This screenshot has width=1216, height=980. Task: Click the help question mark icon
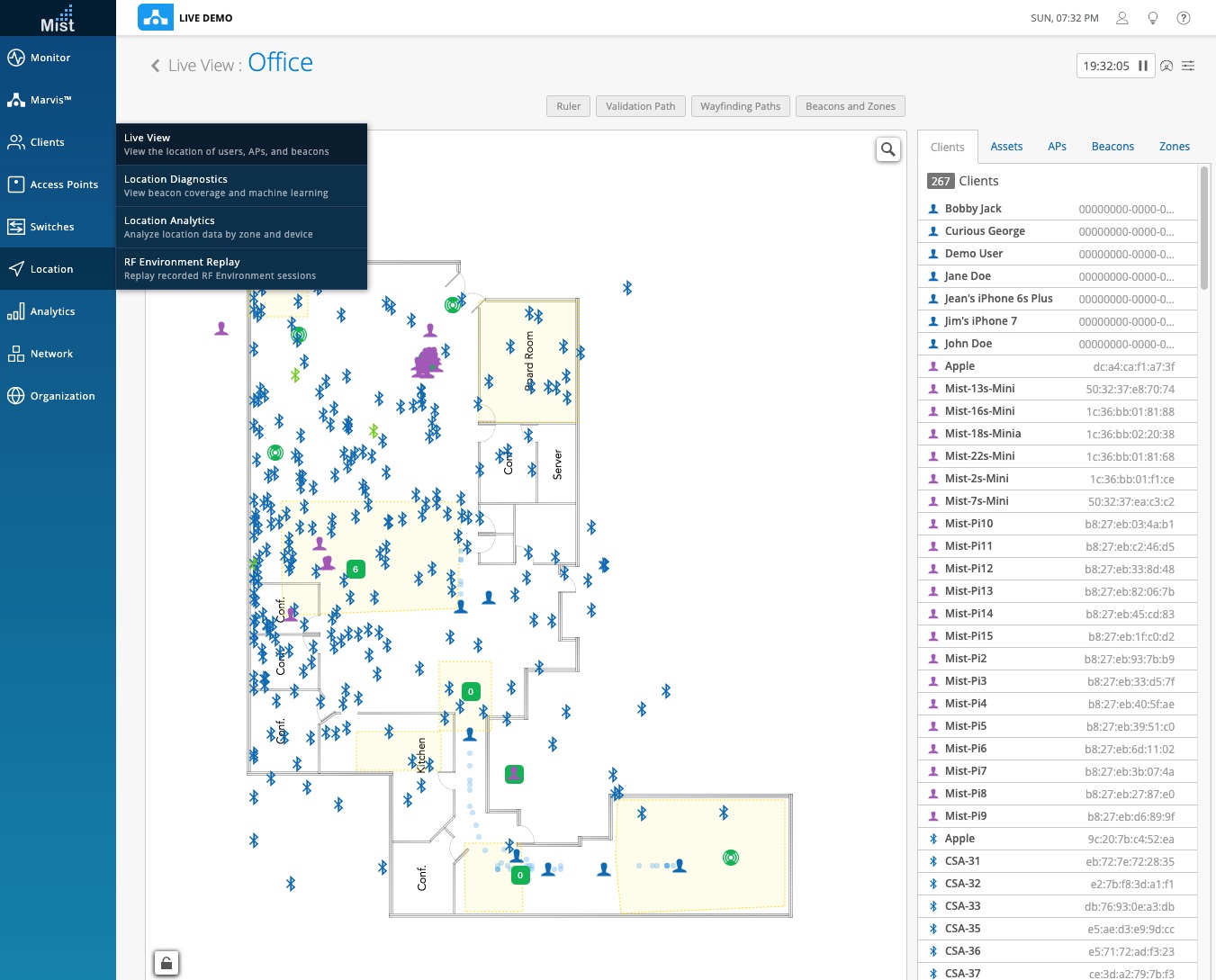point(1184,17)
